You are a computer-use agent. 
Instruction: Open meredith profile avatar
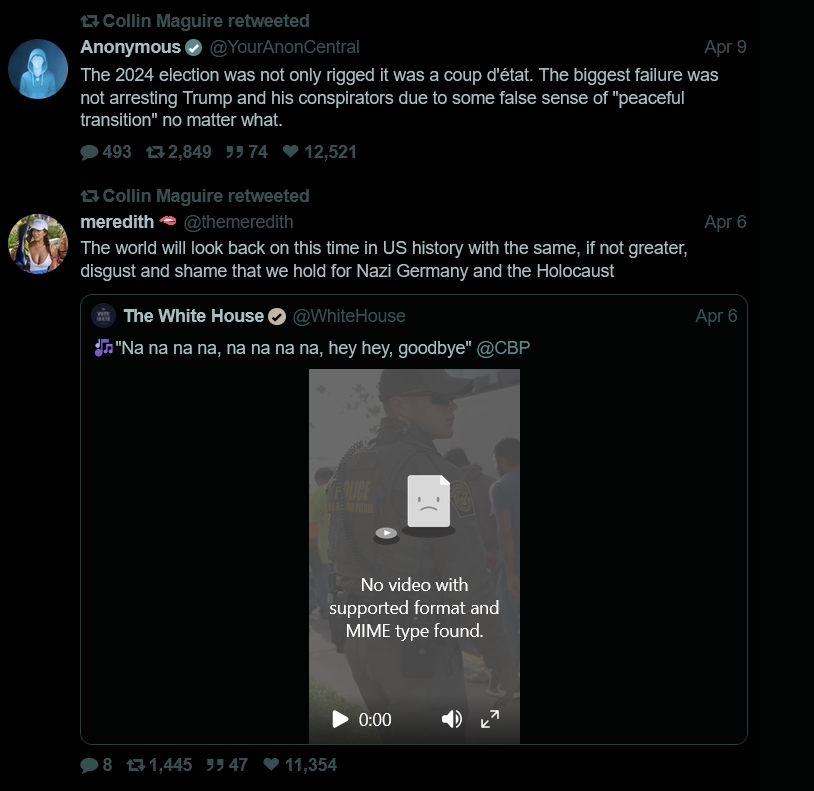pos(38,244)
